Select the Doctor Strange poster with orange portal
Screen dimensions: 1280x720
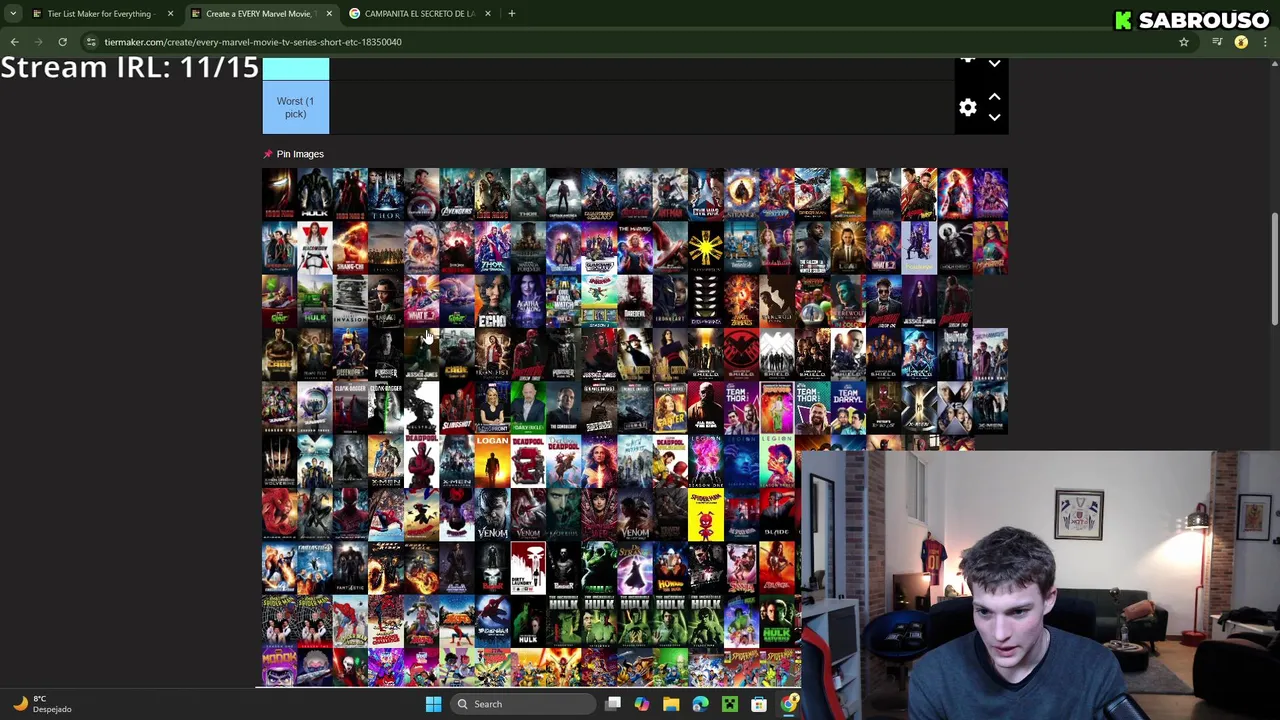pyautogui.click(x=741, y=193)
